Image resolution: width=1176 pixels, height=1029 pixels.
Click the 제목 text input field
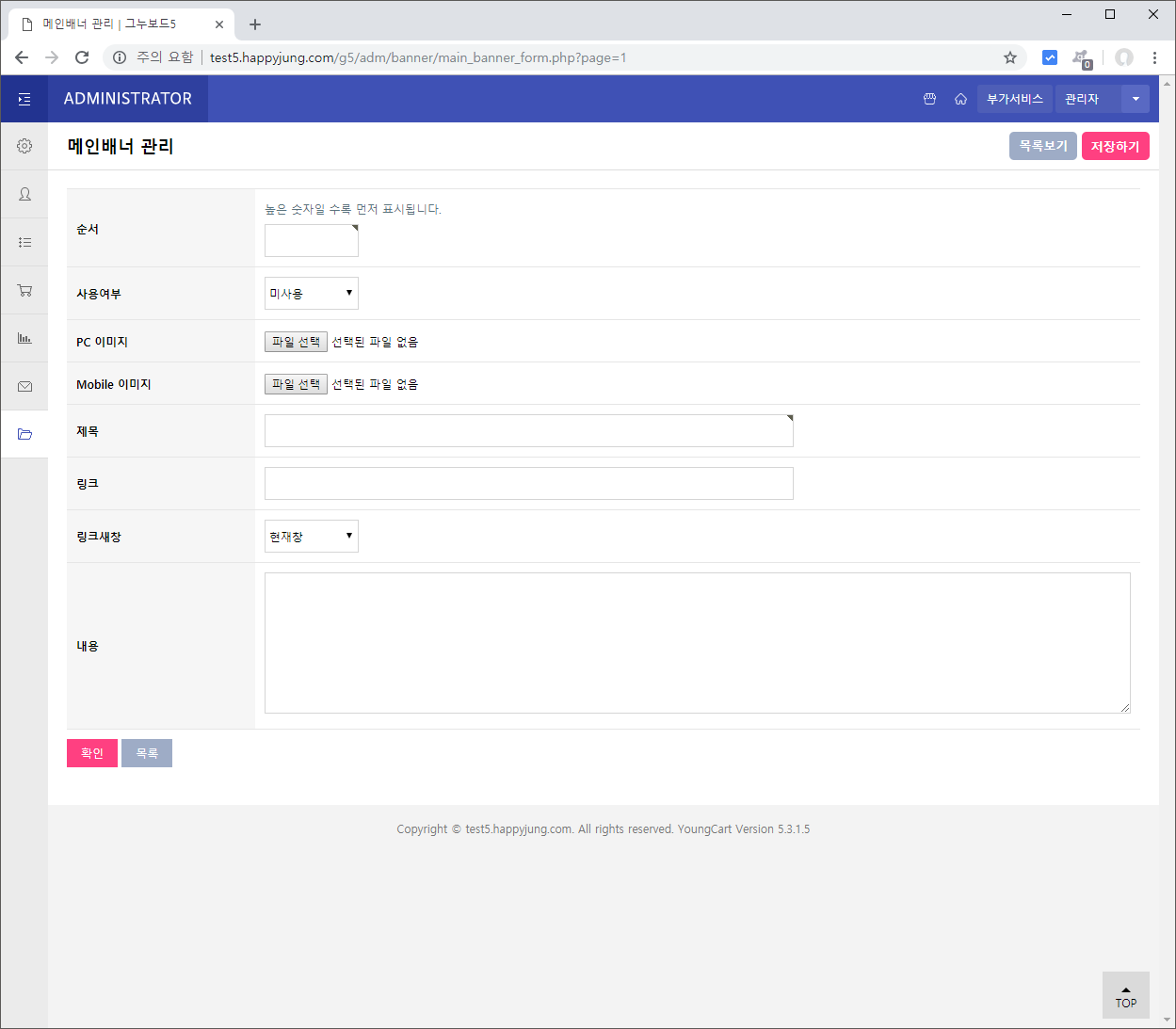pos(528,431)
